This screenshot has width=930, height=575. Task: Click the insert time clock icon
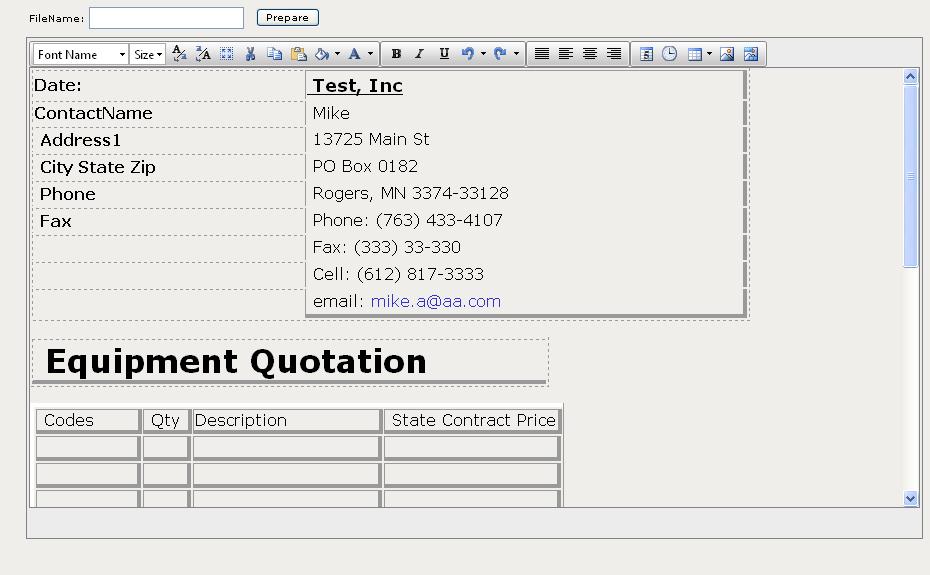point(670,54)
